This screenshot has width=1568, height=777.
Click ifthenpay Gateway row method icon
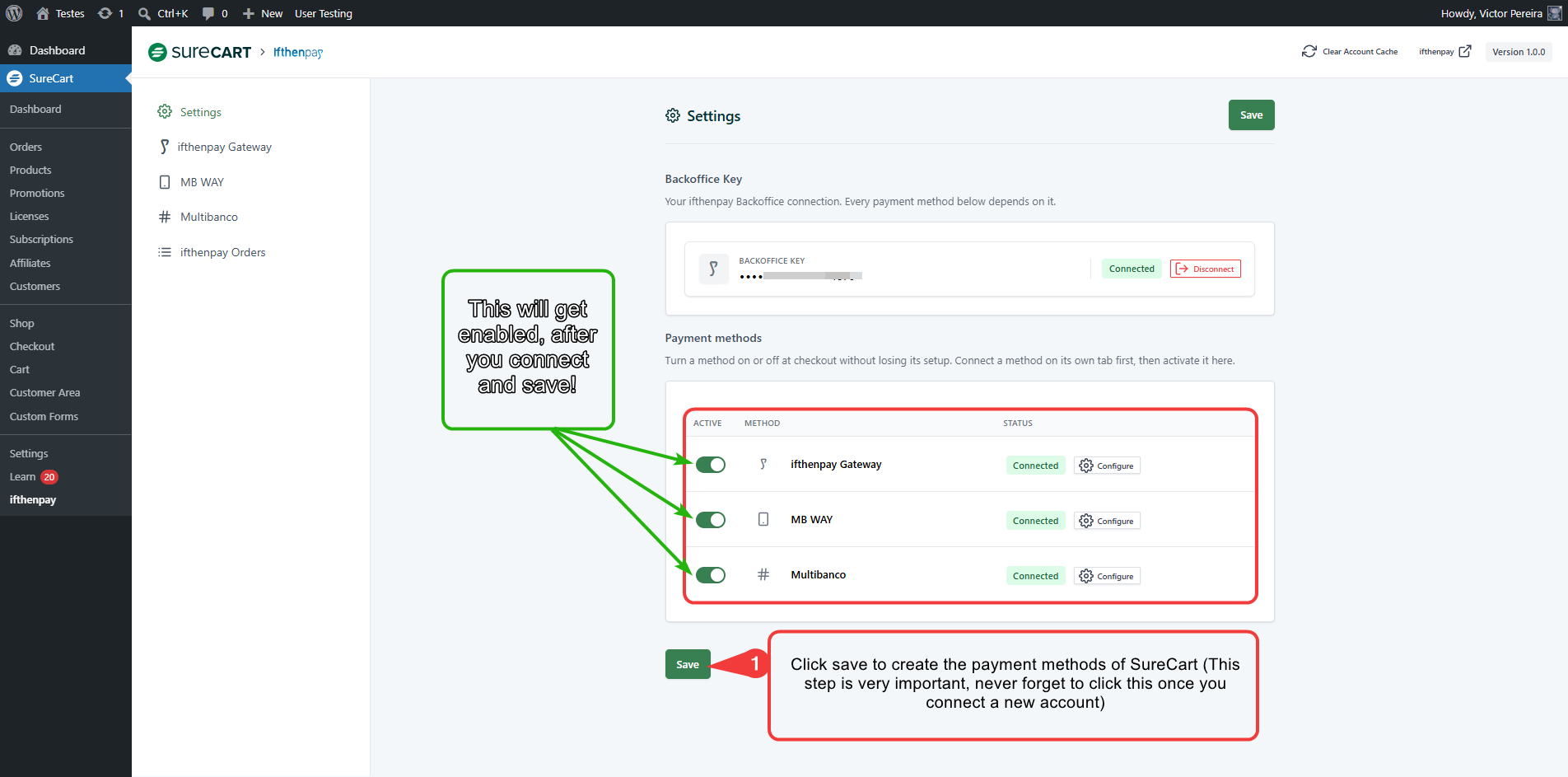click(x=763, y=464)
